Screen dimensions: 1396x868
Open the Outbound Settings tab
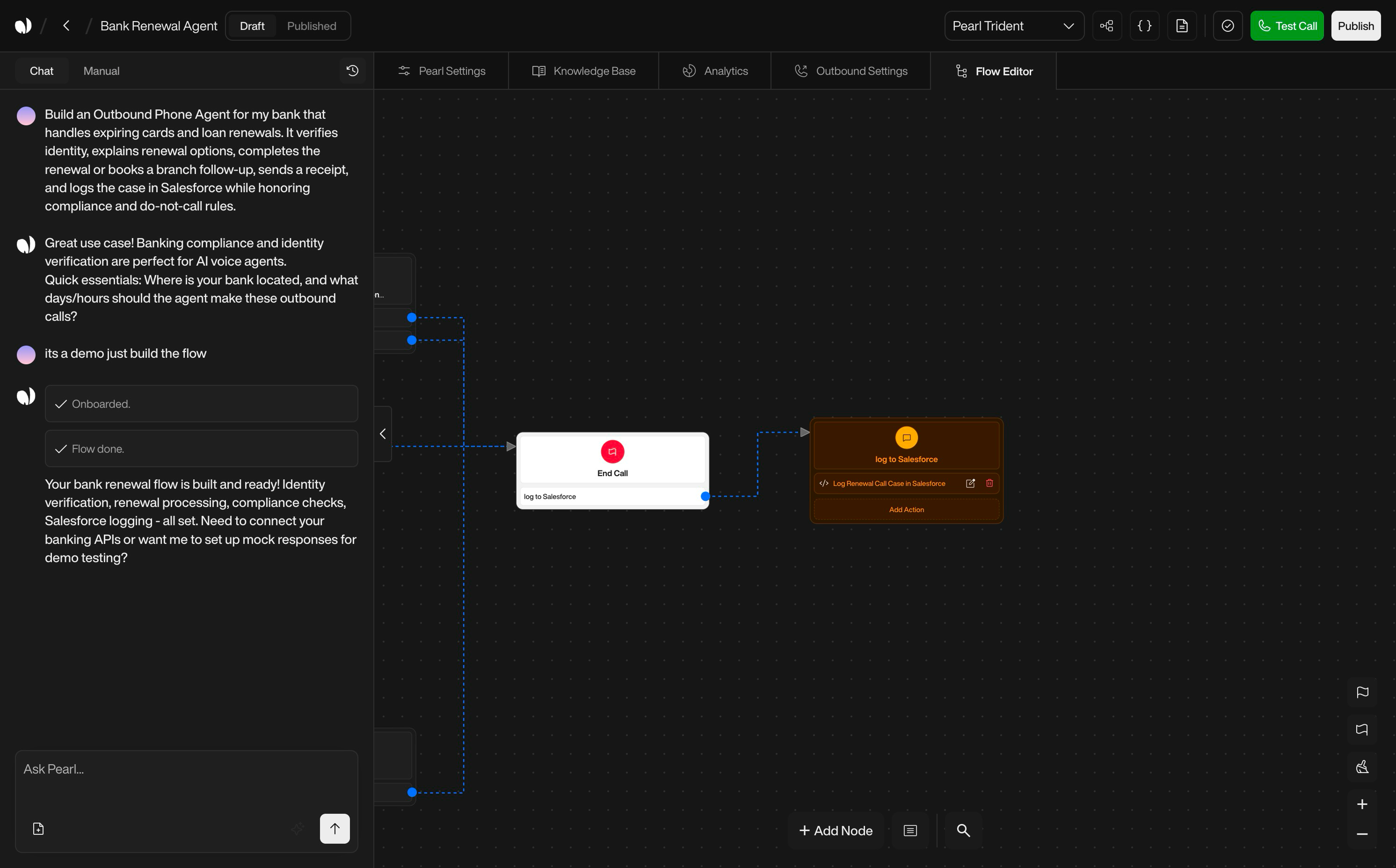(851, 71)
